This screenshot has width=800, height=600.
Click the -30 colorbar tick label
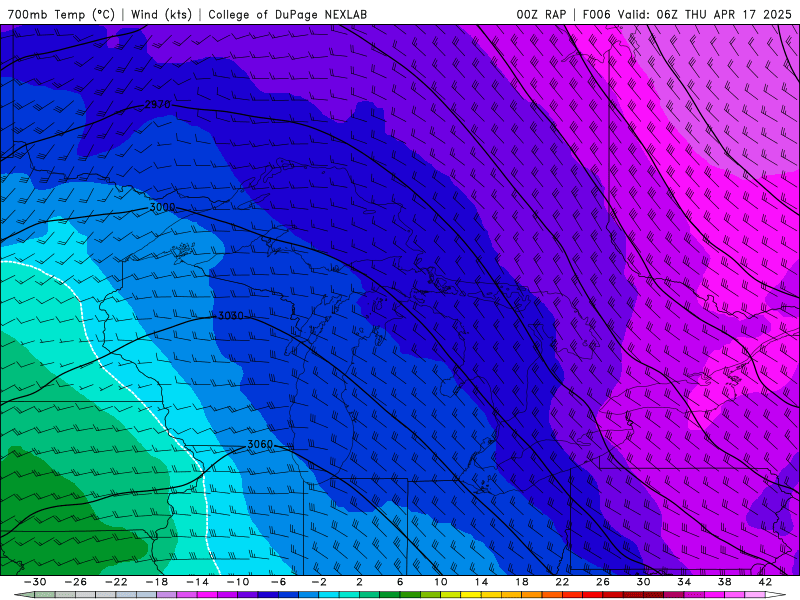[x=35, y=582]
